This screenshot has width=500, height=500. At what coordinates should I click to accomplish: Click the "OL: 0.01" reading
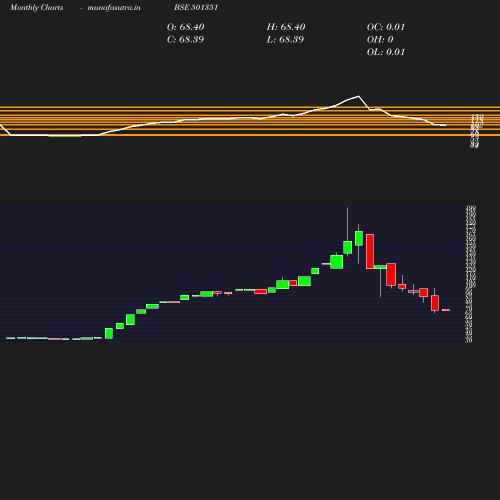[x=386, y=52]
